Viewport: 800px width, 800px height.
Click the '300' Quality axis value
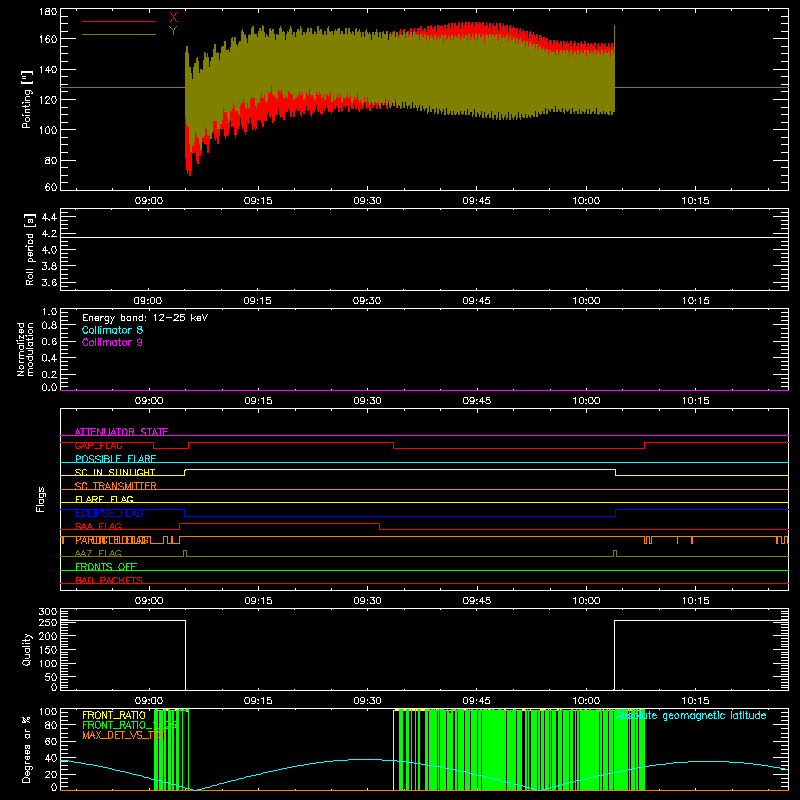point(48,612)
